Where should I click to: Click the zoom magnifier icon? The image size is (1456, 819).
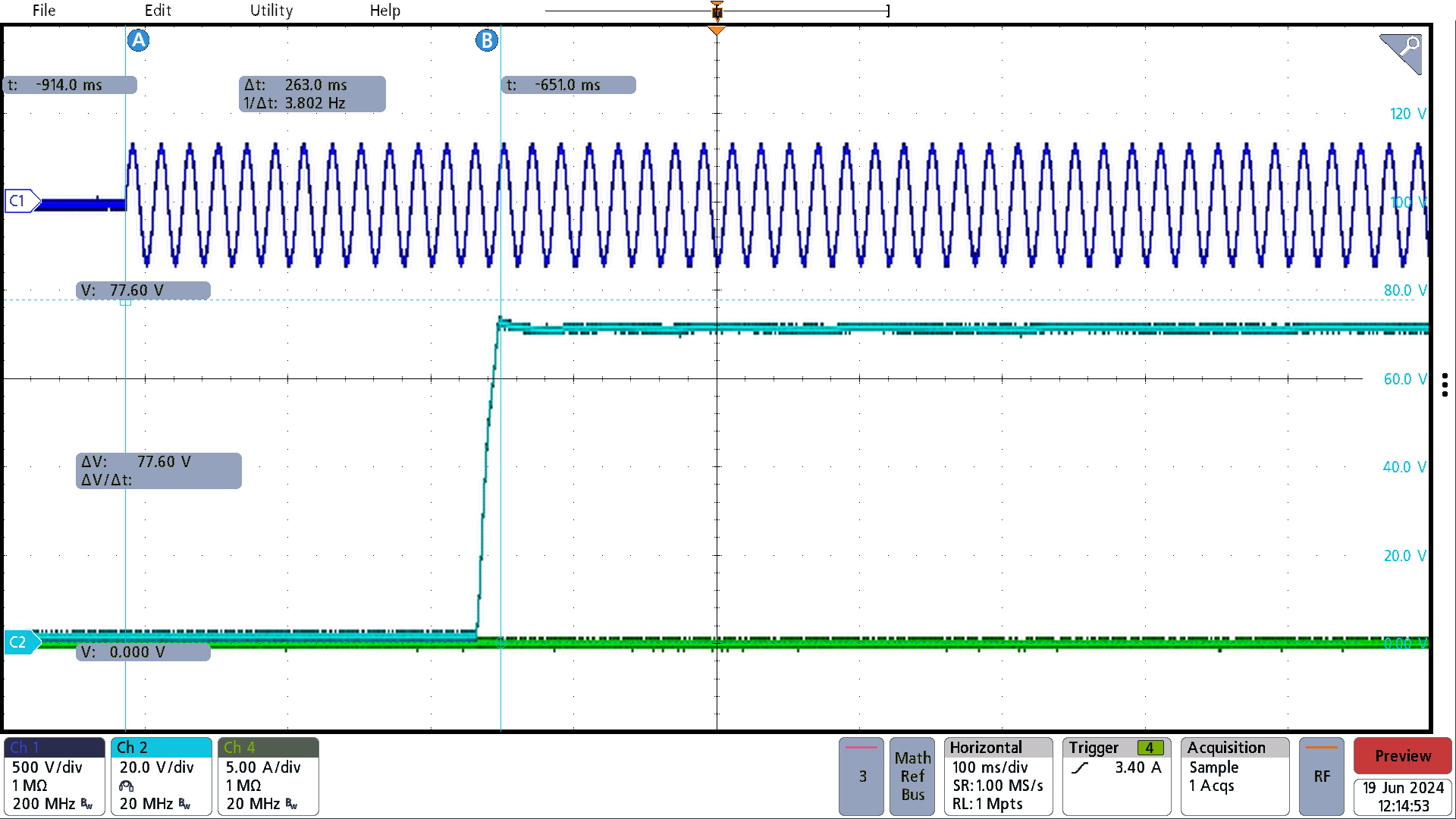(x=1401, y=53)
